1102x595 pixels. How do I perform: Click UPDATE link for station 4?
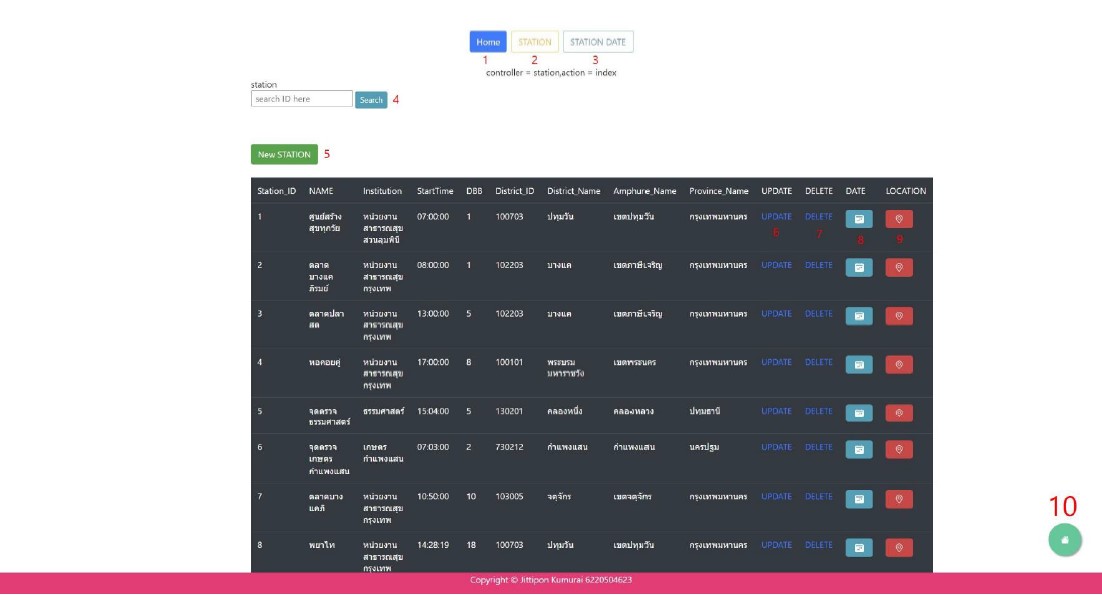(776, 362)
